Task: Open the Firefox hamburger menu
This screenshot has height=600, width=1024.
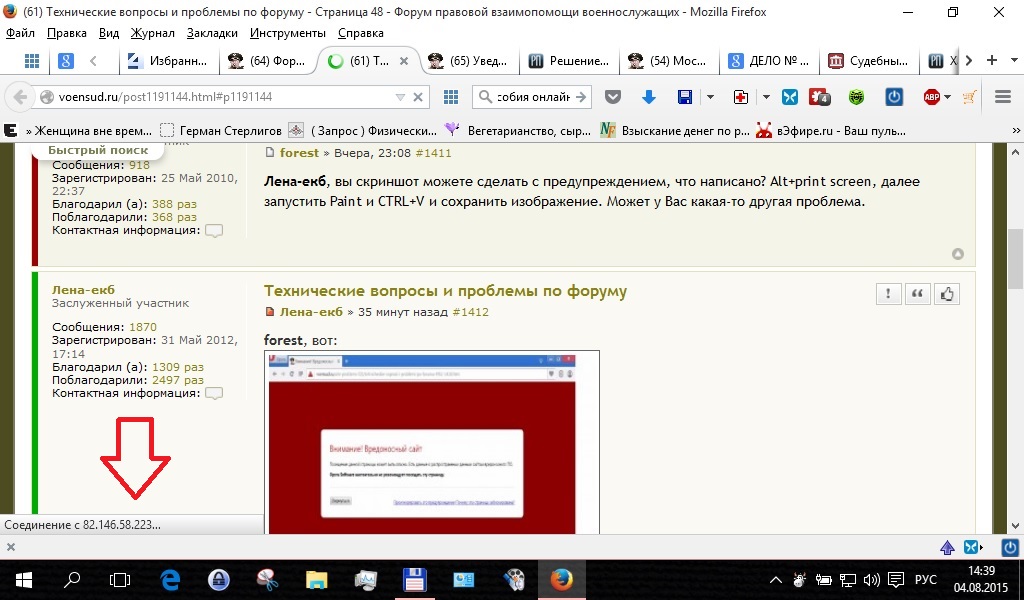Action: (x=1003, y=97)
